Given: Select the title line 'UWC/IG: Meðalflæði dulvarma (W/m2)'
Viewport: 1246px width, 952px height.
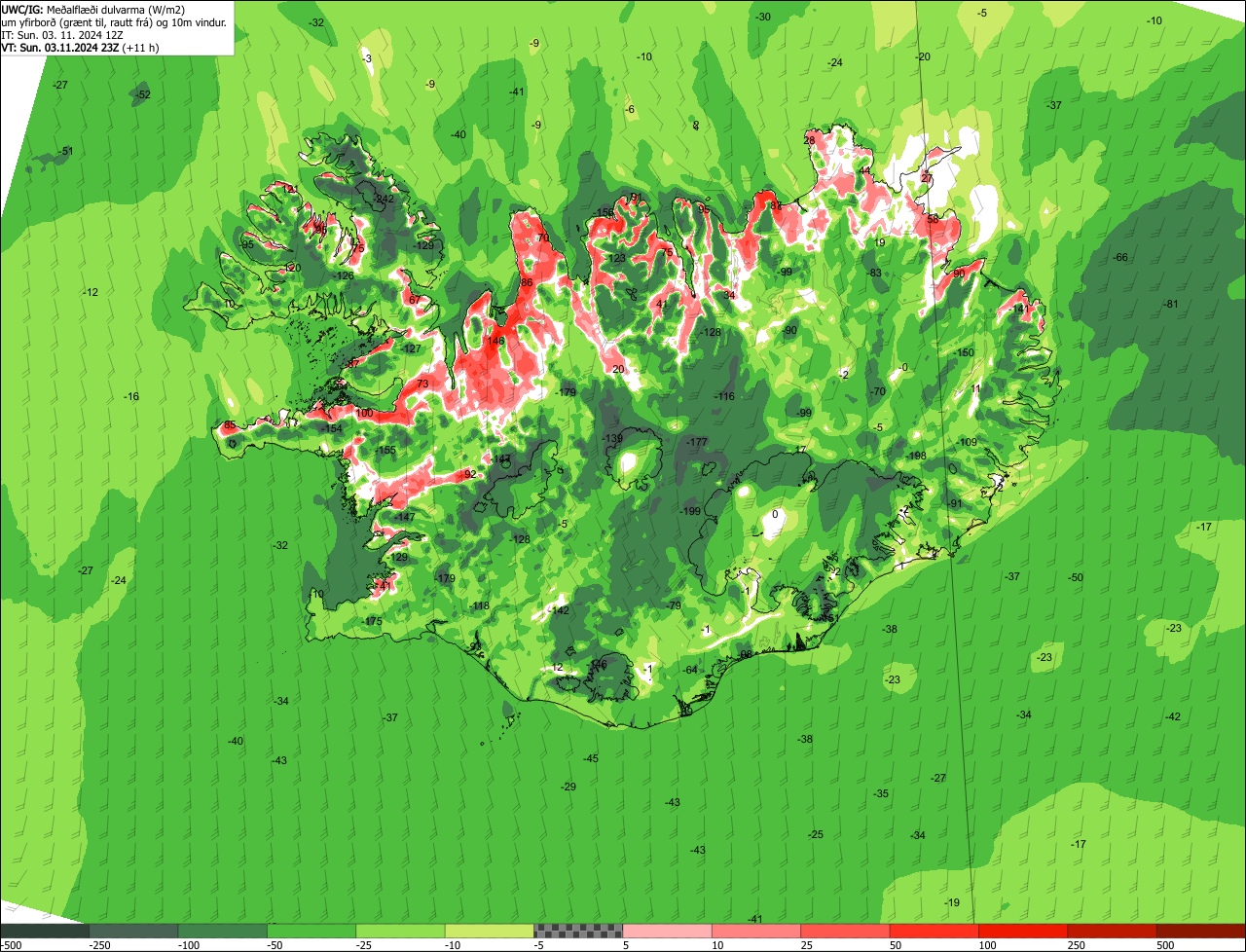Looking at the screenshot, I should coord(93,10).
